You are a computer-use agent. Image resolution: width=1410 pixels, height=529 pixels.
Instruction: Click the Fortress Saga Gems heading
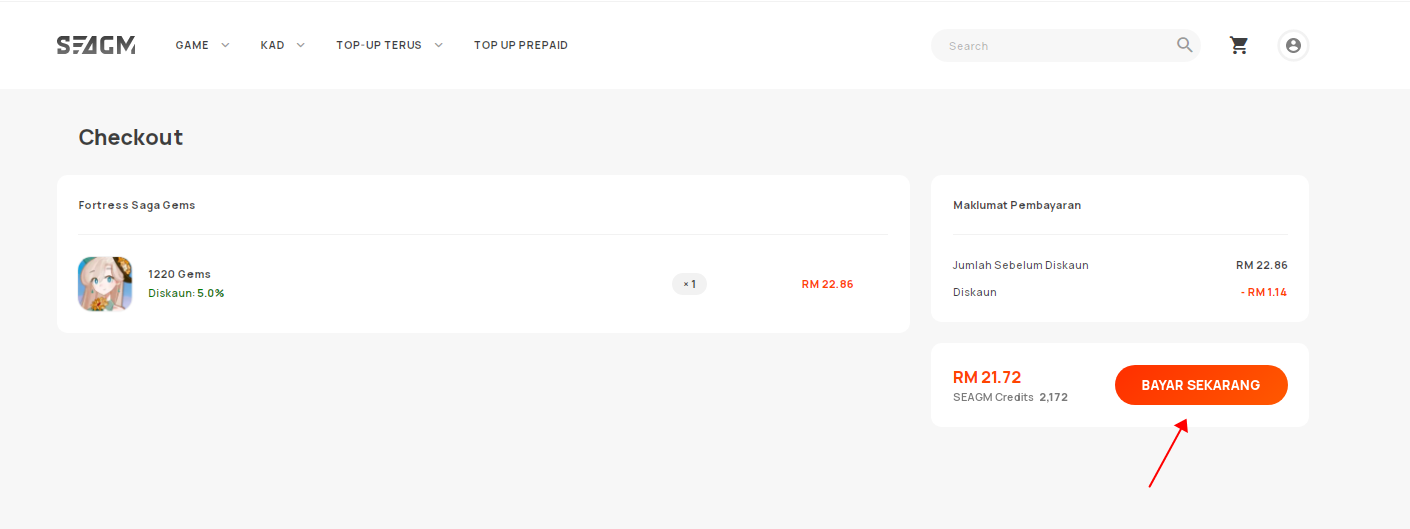tap(137, 205)
